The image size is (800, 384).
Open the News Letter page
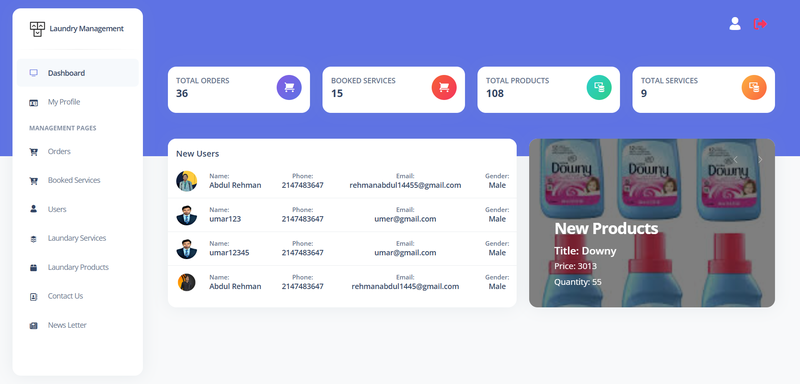click(x=78, y=325)
